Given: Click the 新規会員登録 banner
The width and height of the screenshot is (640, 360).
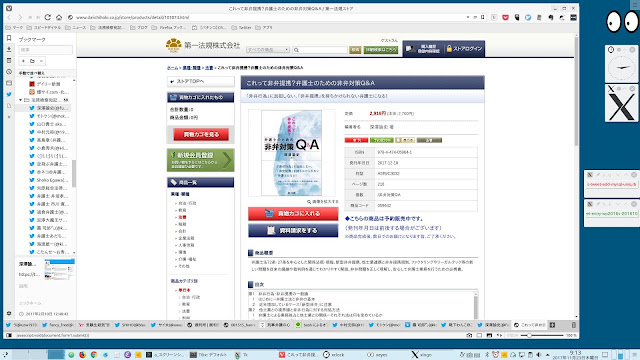Looking at the screenshot, I should pos(200,160).
